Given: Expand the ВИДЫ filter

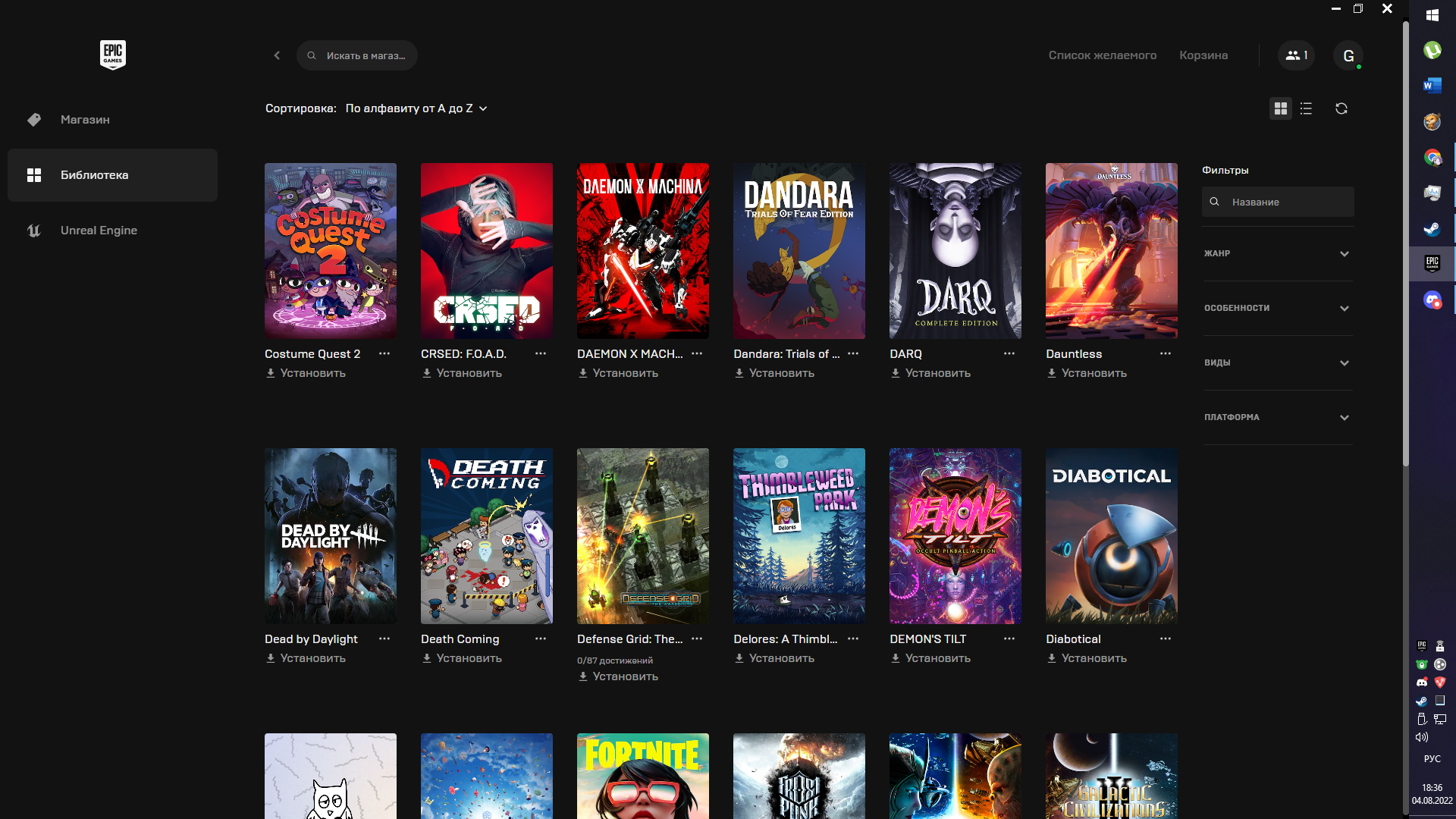Looking at the screenshot, I should click(x=1278, y=362).
